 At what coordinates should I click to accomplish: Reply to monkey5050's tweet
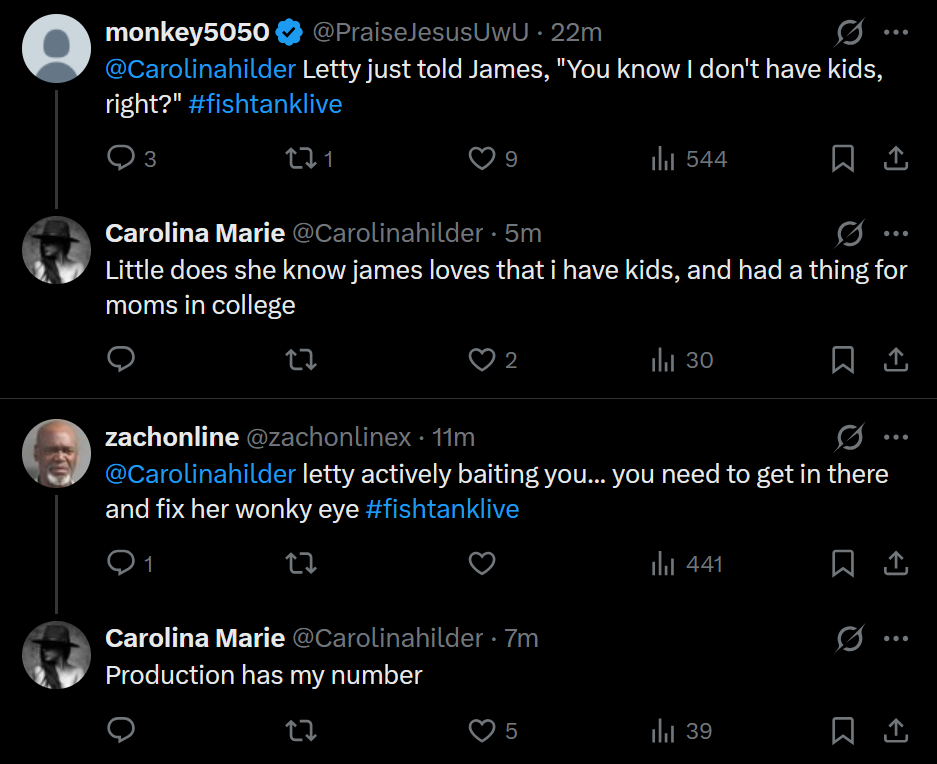tap(121, 158)
